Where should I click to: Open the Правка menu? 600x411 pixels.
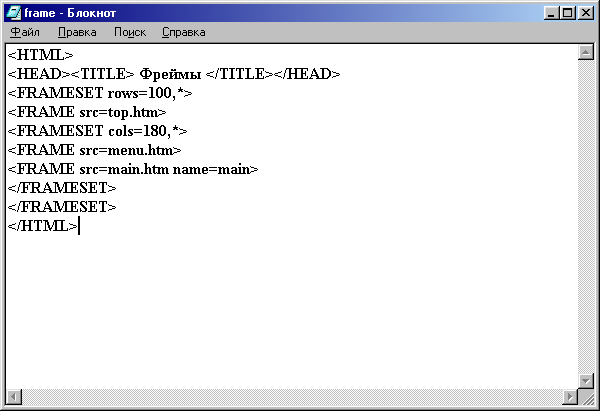click(x=77, y=32)
